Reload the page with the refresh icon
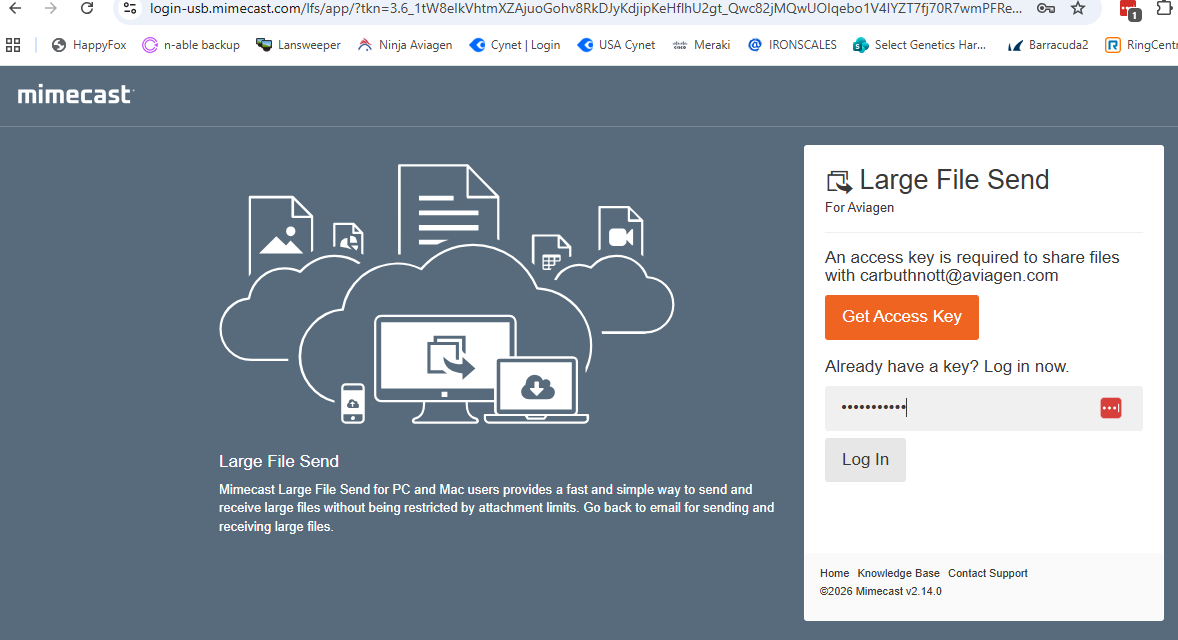This screenshot has height=640, width=1178. (87, 9)
